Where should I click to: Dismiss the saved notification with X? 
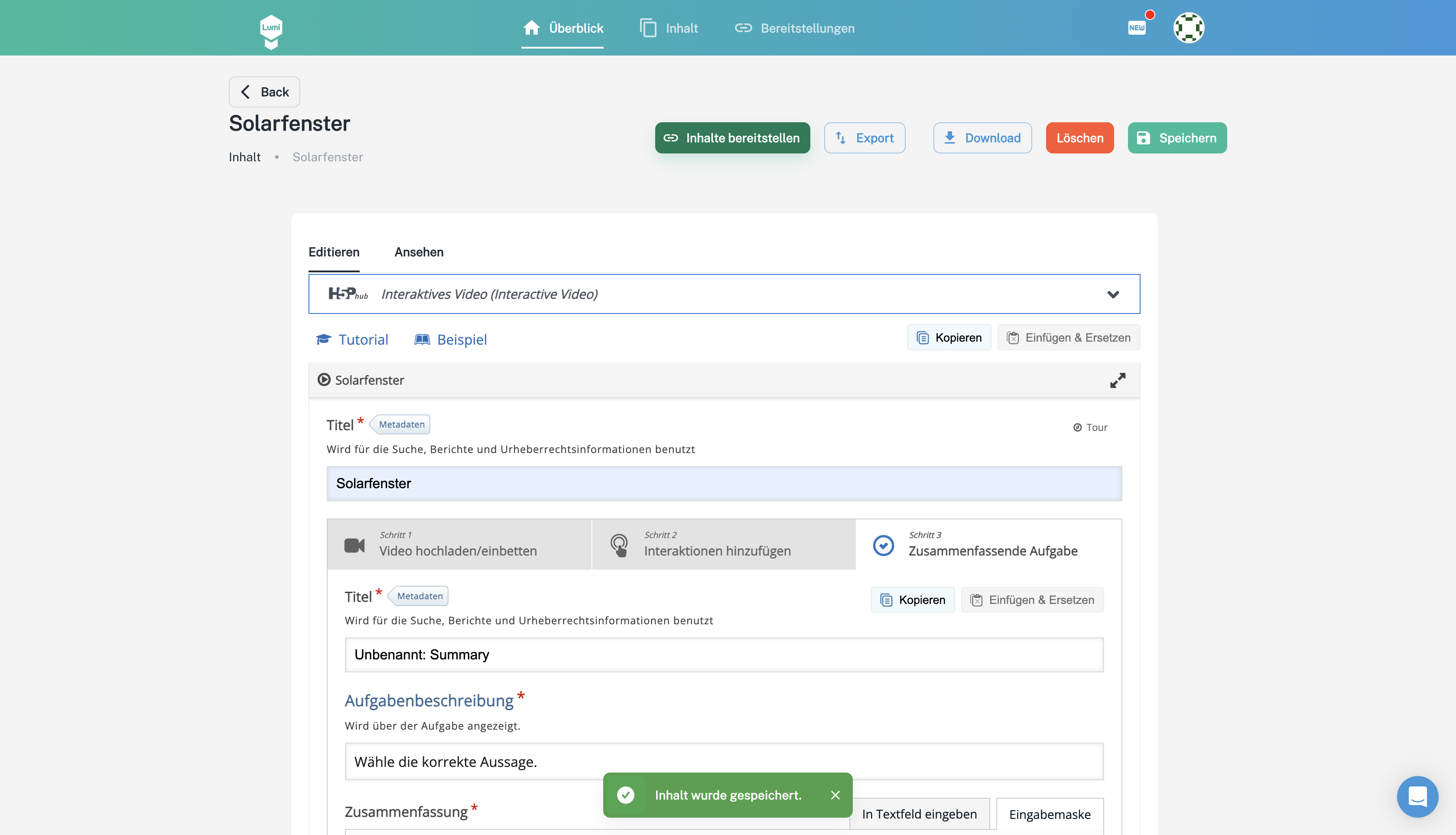click(835, 795)
